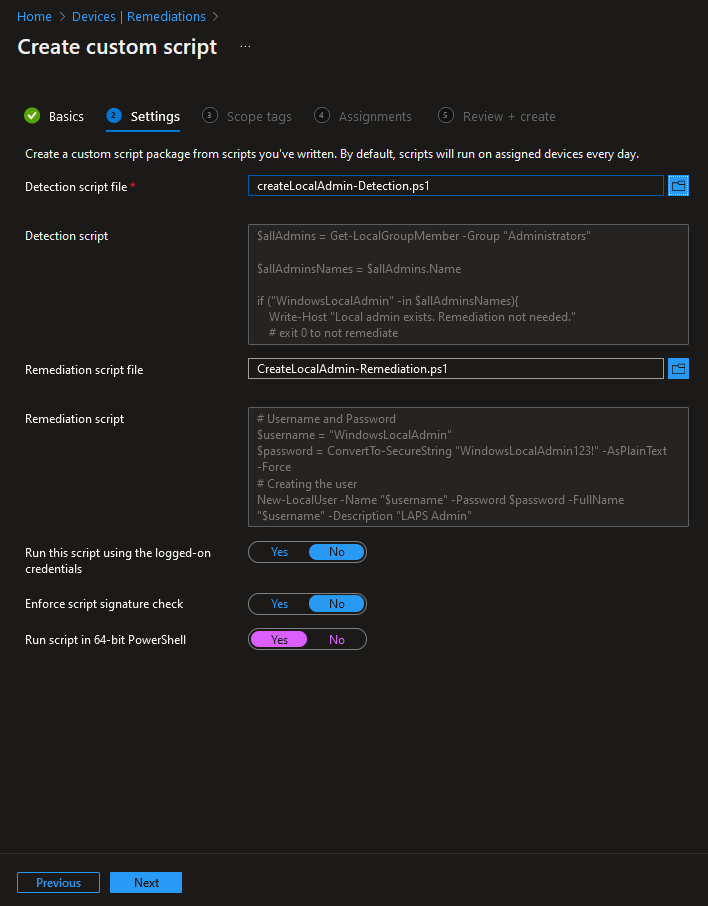Set Run script in 64-bit PowerShell to No
The height and width of the screenshot is (906, 708).
coord(336,640)
